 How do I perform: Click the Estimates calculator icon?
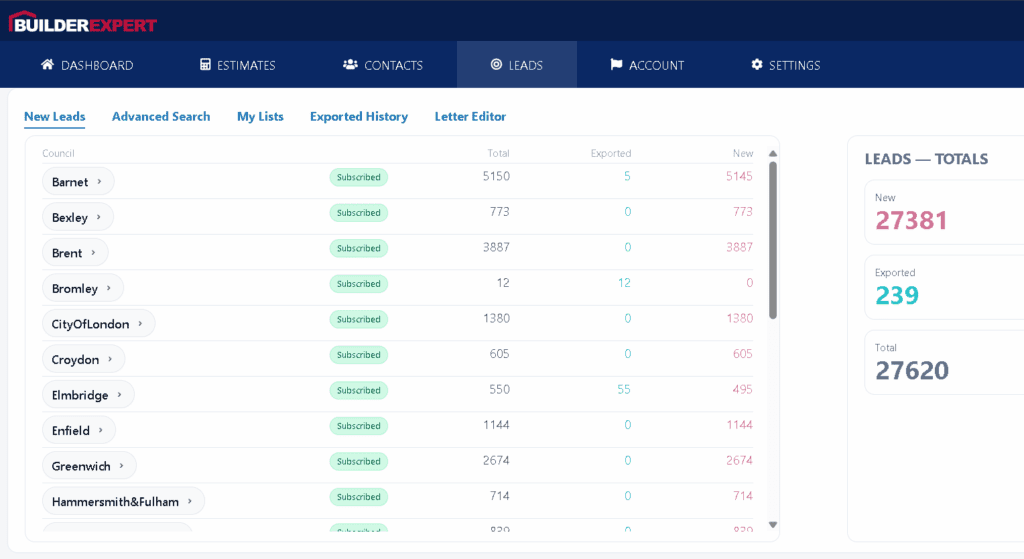pos(205,65)
